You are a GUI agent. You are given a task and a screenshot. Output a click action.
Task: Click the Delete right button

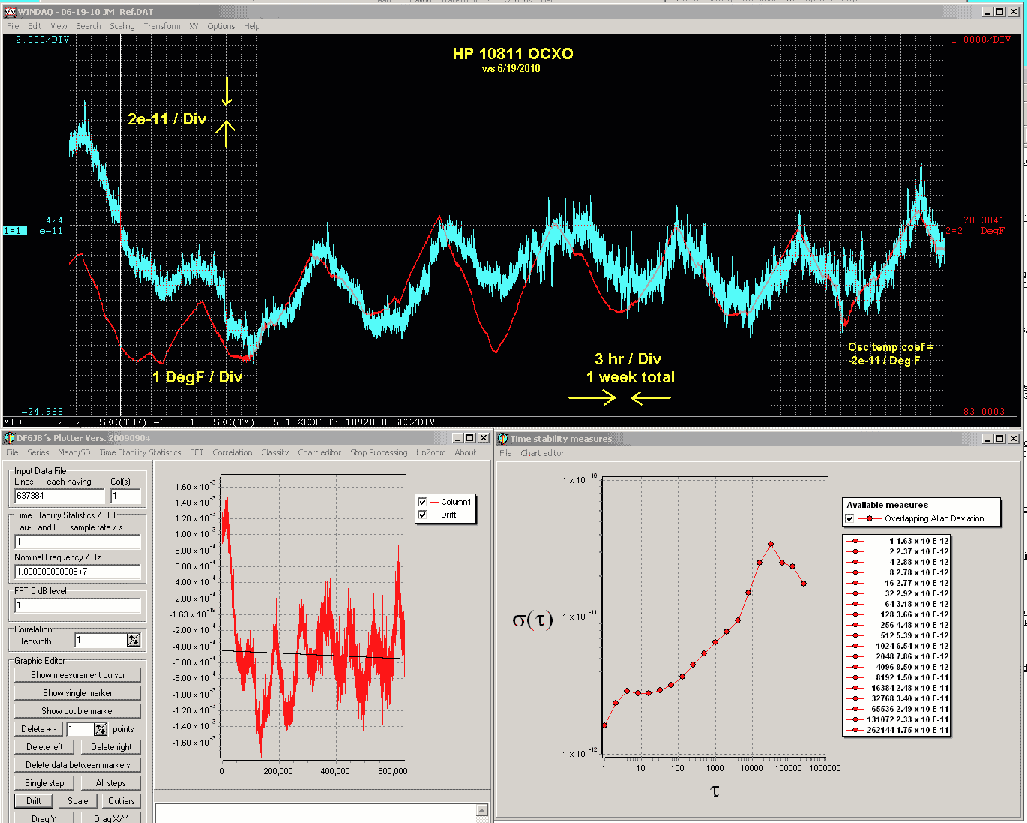click(x=111, y=746)
